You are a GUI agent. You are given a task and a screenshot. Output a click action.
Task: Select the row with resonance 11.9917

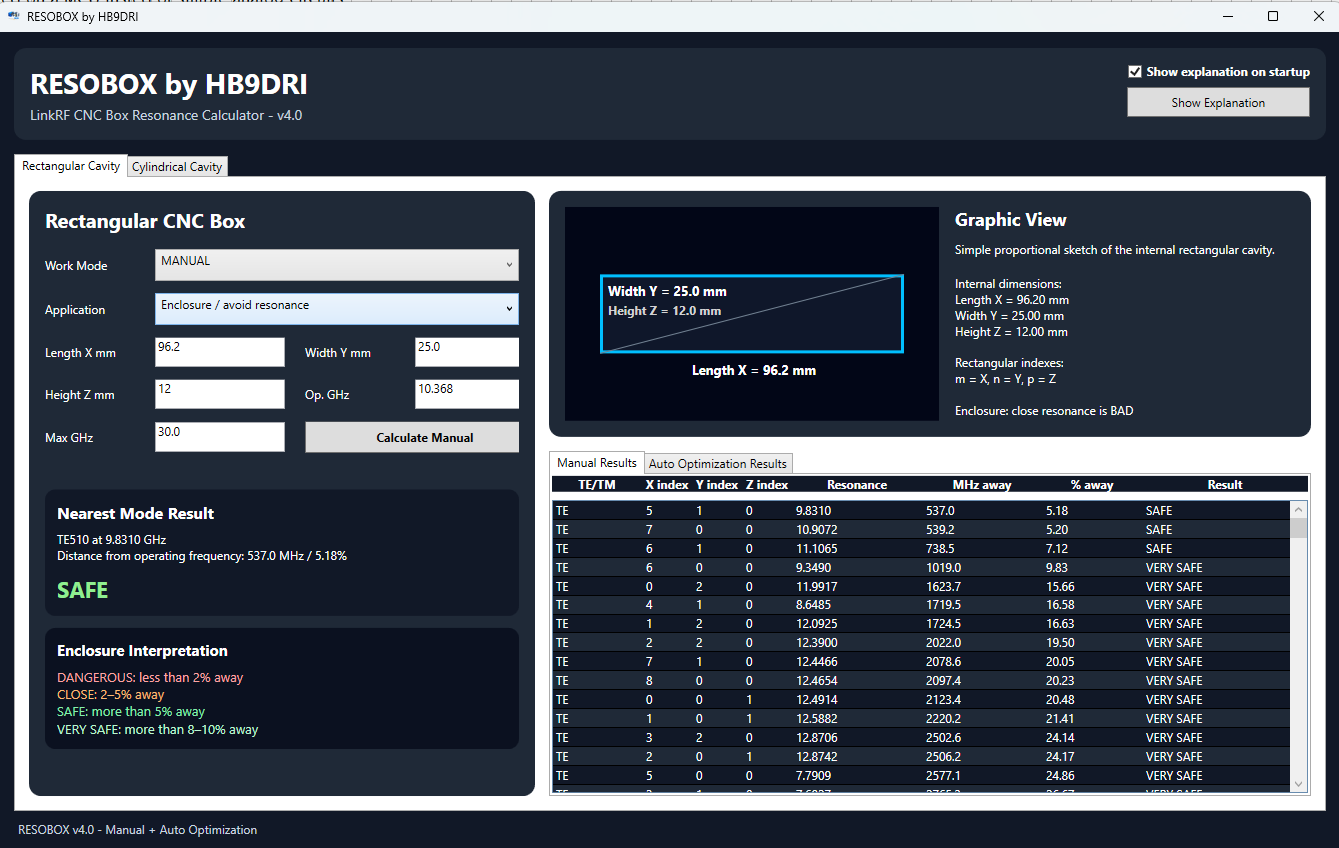tap(922, 586)
